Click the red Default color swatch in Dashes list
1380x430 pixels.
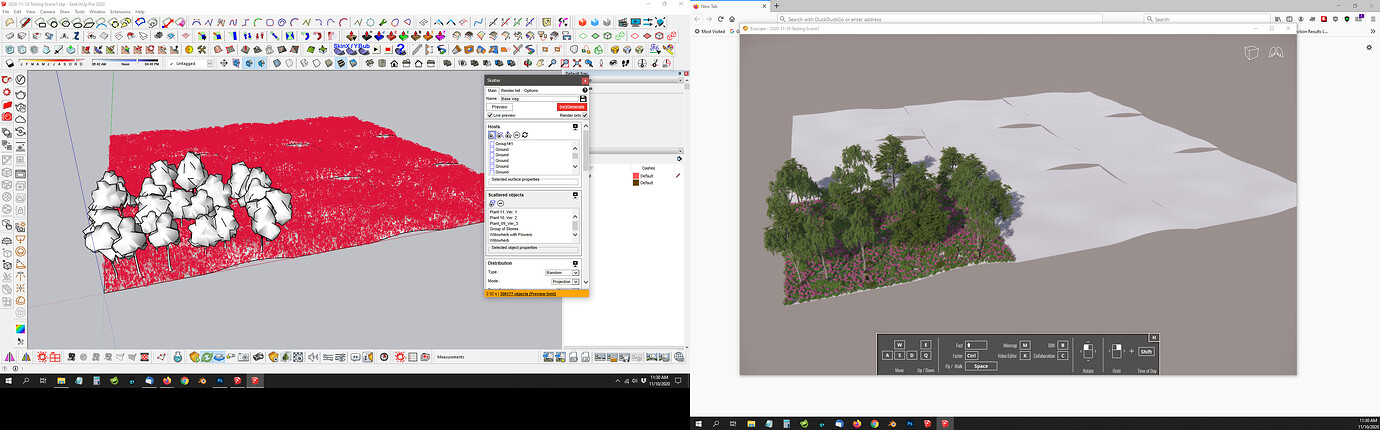(x=634, y=176)
